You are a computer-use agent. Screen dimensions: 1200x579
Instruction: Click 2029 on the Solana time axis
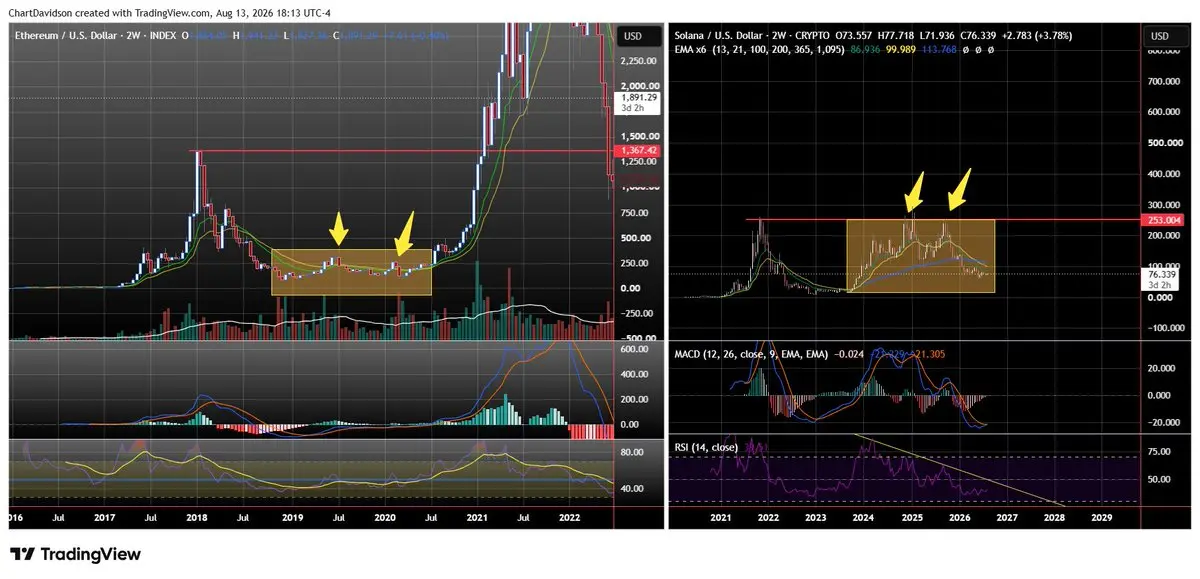point(1101,518)
